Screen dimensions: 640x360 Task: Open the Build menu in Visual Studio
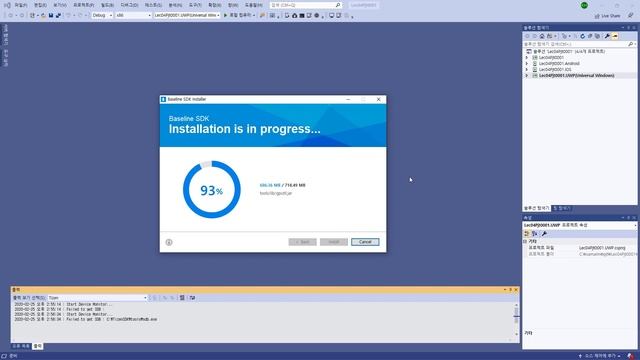[107, 5]
